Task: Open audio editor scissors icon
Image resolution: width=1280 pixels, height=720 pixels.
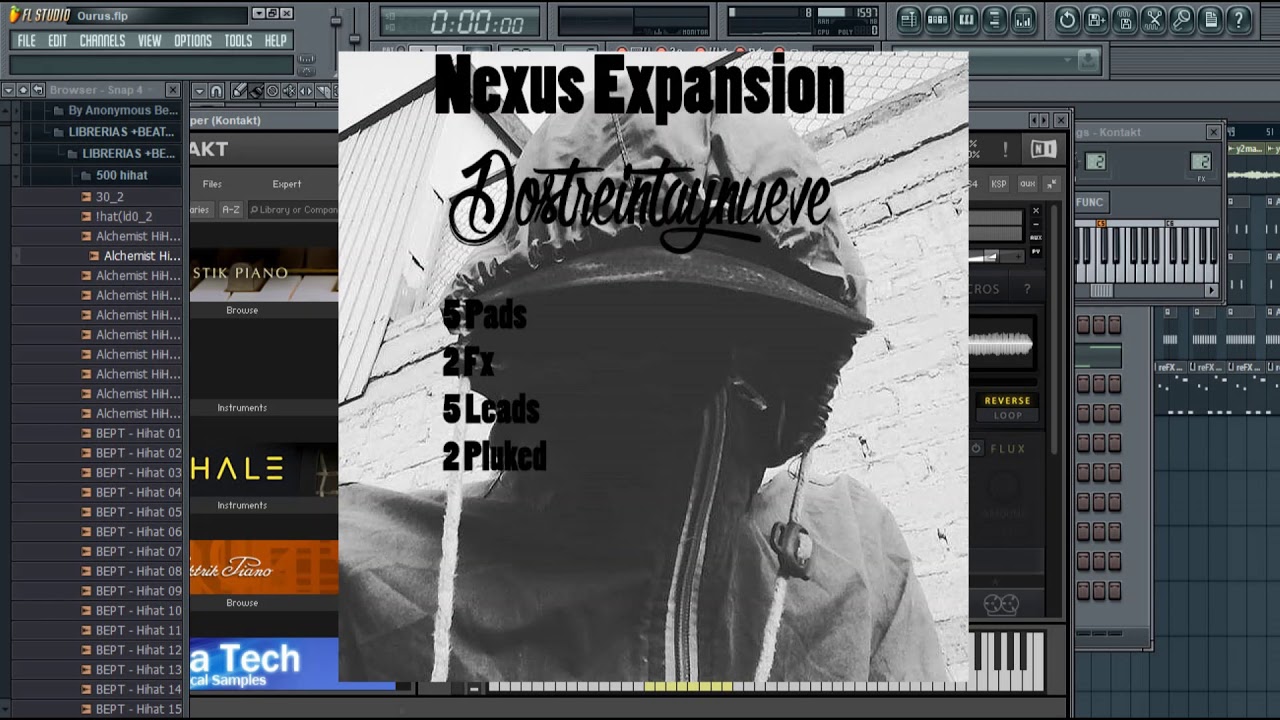Action: (1153, 19)
